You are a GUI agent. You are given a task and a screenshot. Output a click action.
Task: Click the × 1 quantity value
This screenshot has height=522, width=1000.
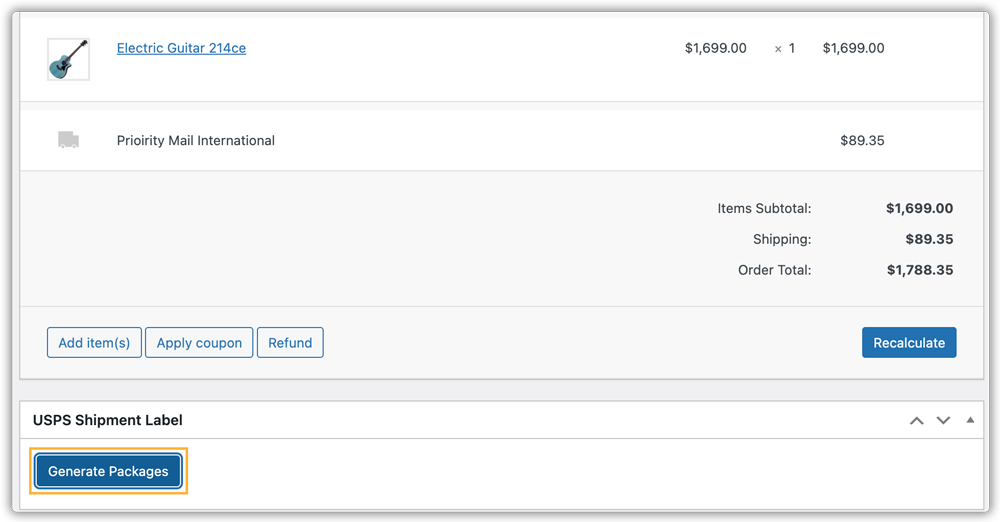point(785,48)
